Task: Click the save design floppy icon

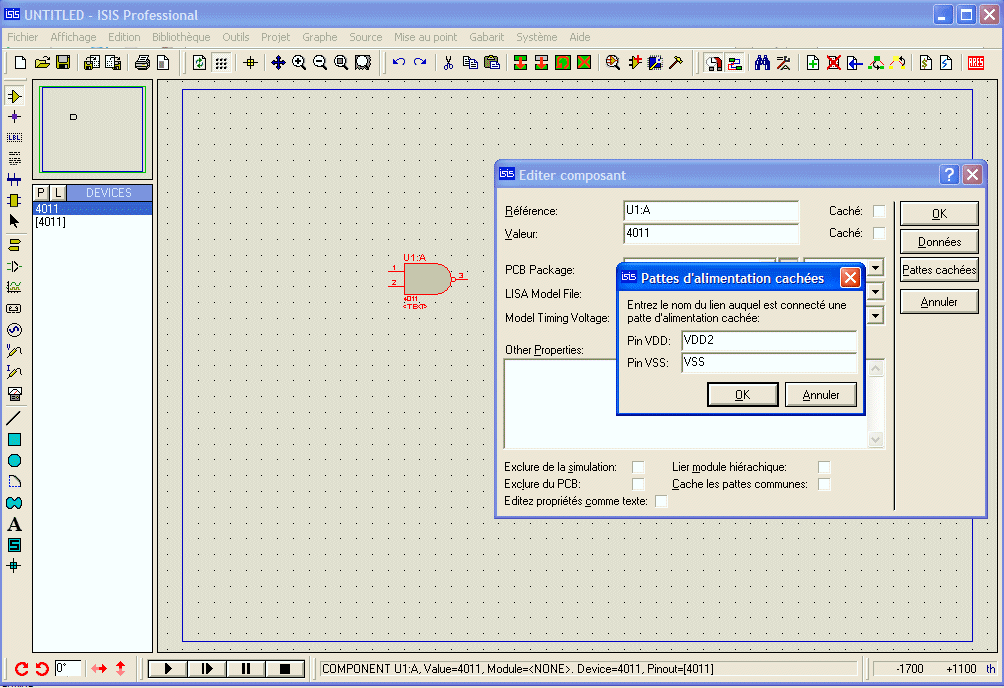Action: click(63, 63)
